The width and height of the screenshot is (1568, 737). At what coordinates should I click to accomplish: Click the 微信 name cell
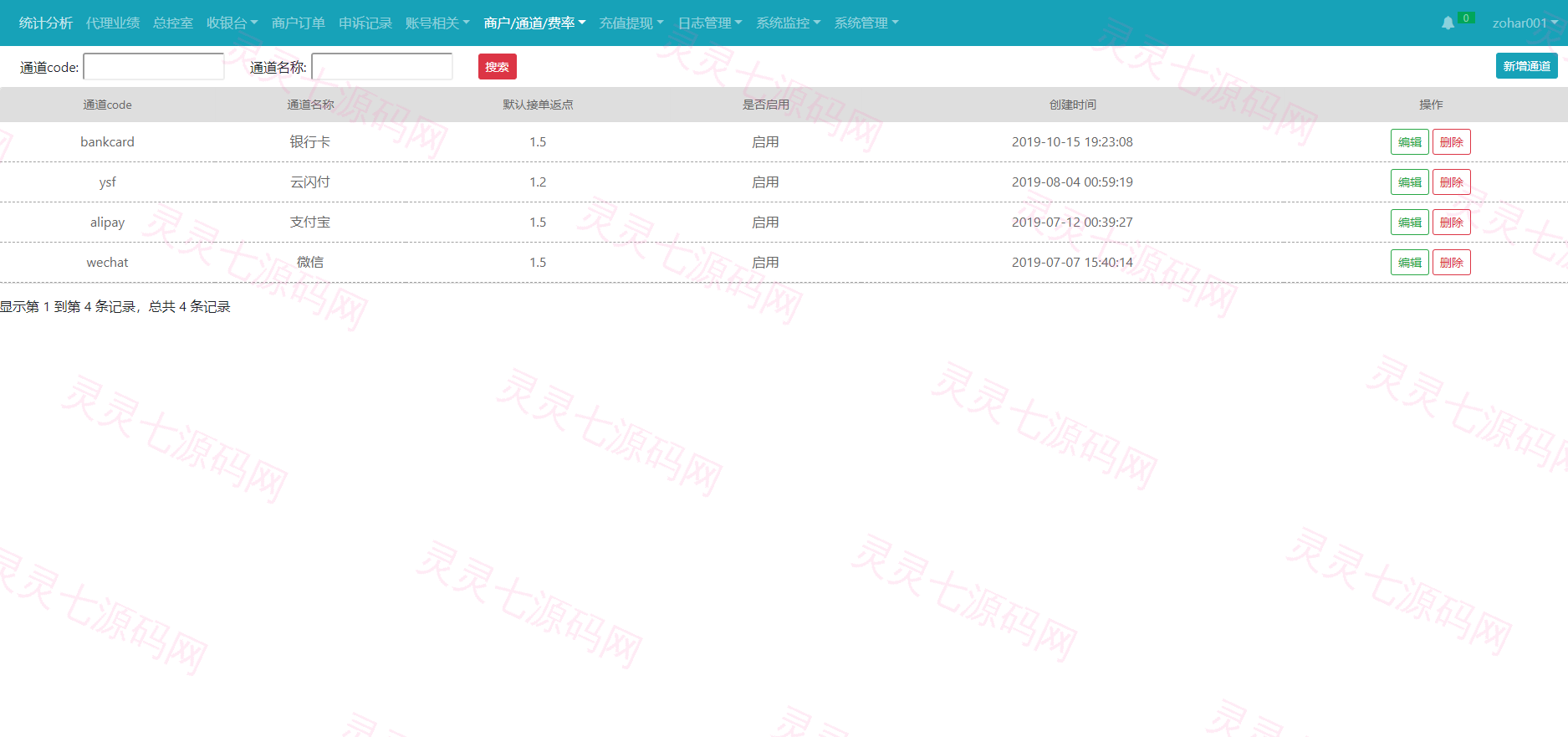[x=310, y=263]
